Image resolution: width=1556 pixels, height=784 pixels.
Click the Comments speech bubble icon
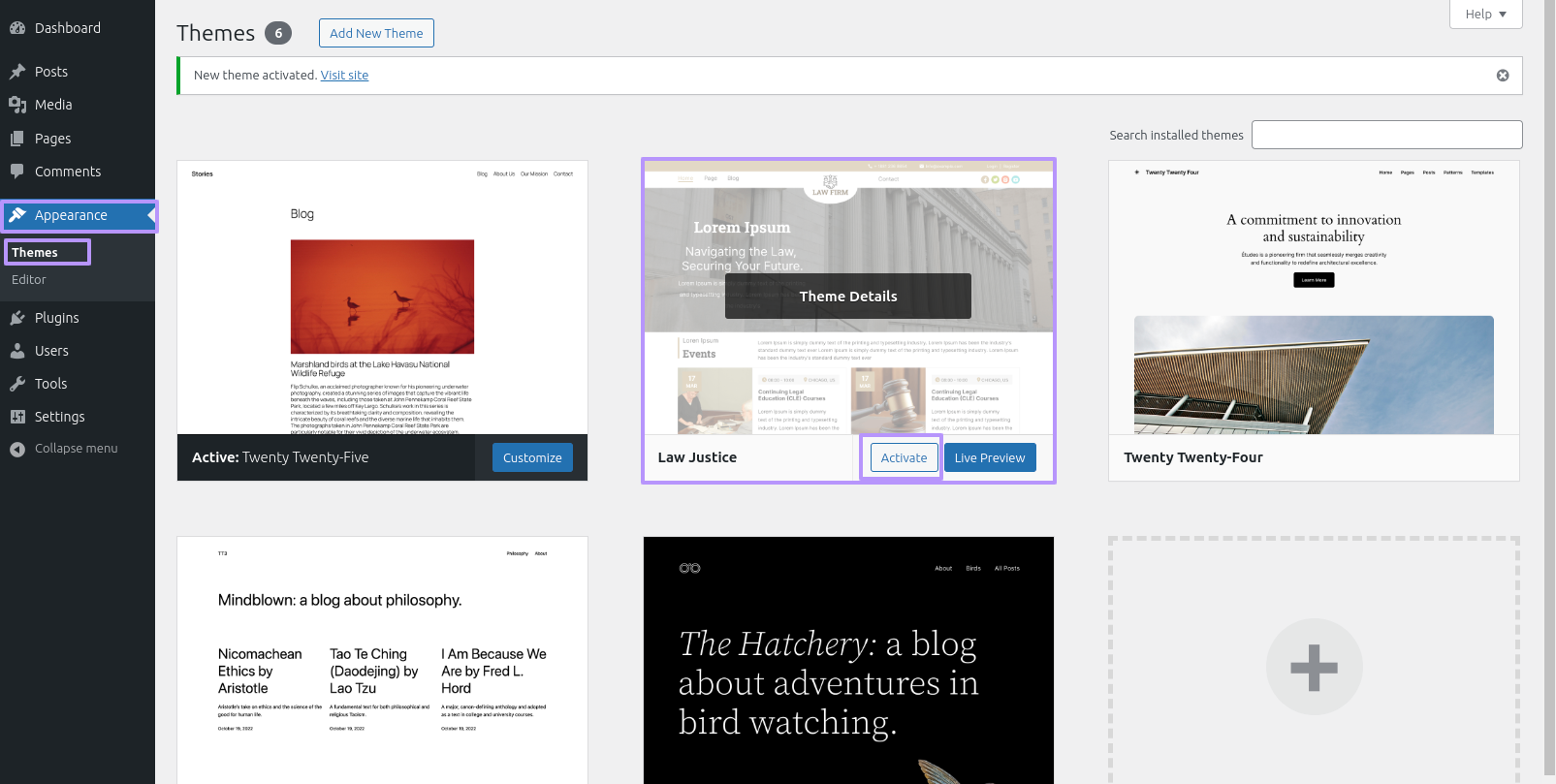coord(17,172)
